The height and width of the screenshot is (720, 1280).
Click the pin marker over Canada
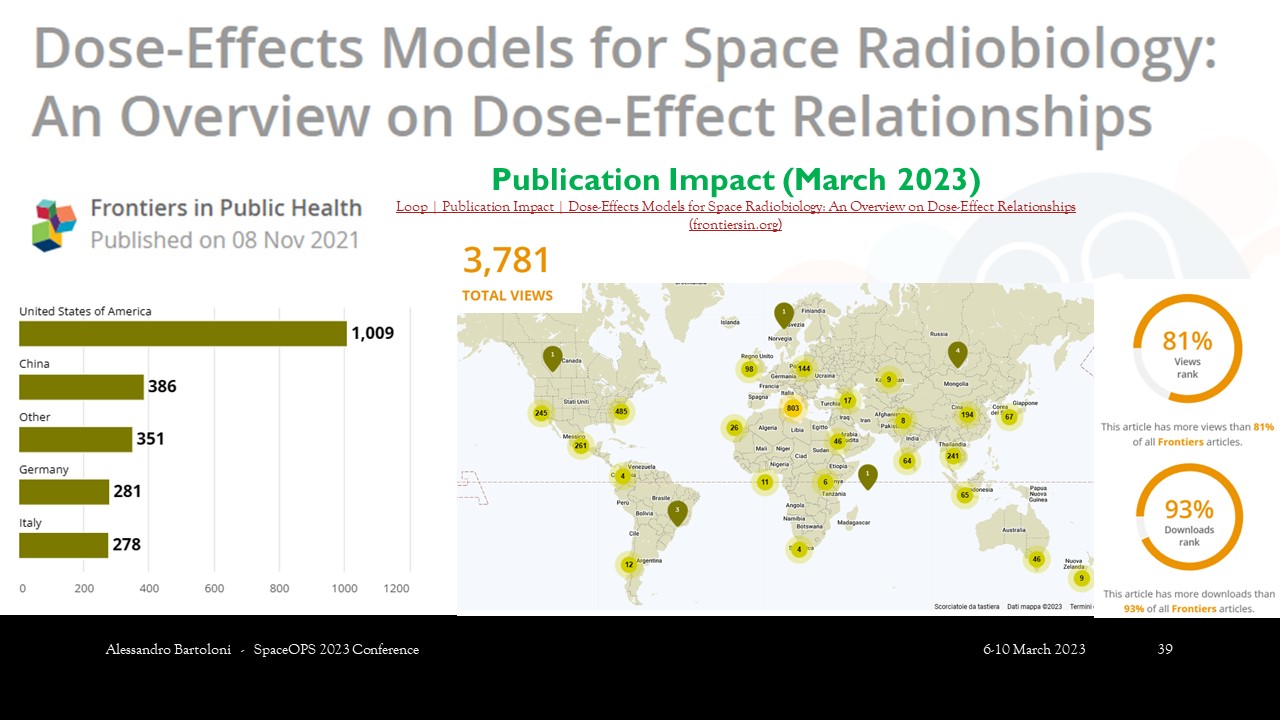[x=552, y=358]
